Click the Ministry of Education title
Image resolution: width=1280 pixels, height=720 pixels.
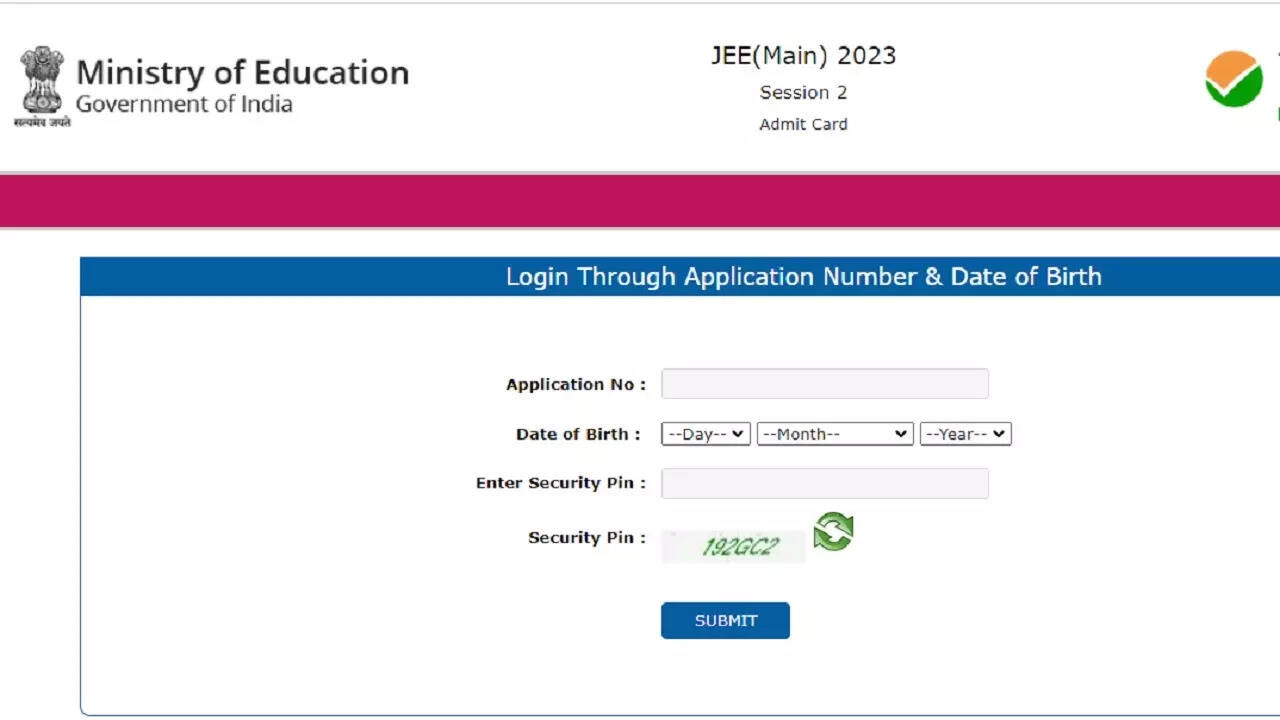(243, 73)
